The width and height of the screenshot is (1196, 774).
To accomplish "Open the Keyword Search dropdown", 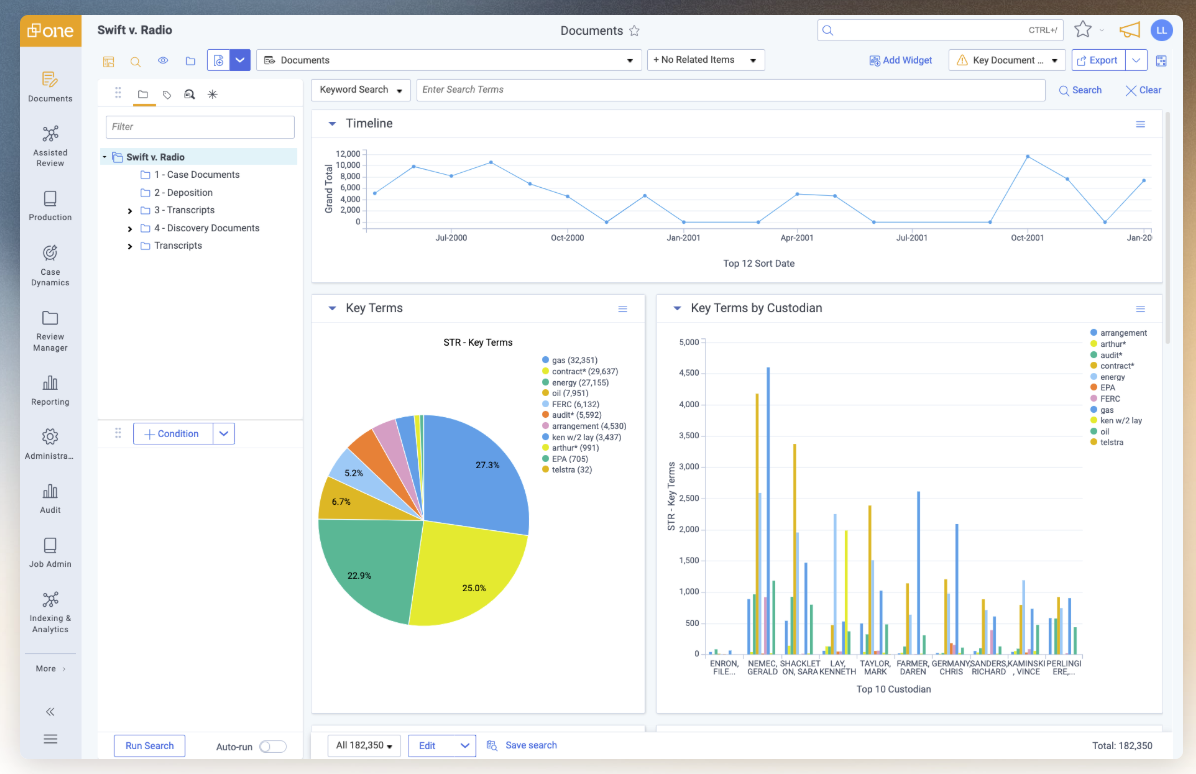I will pyautogui.click(x=360, y=90).
